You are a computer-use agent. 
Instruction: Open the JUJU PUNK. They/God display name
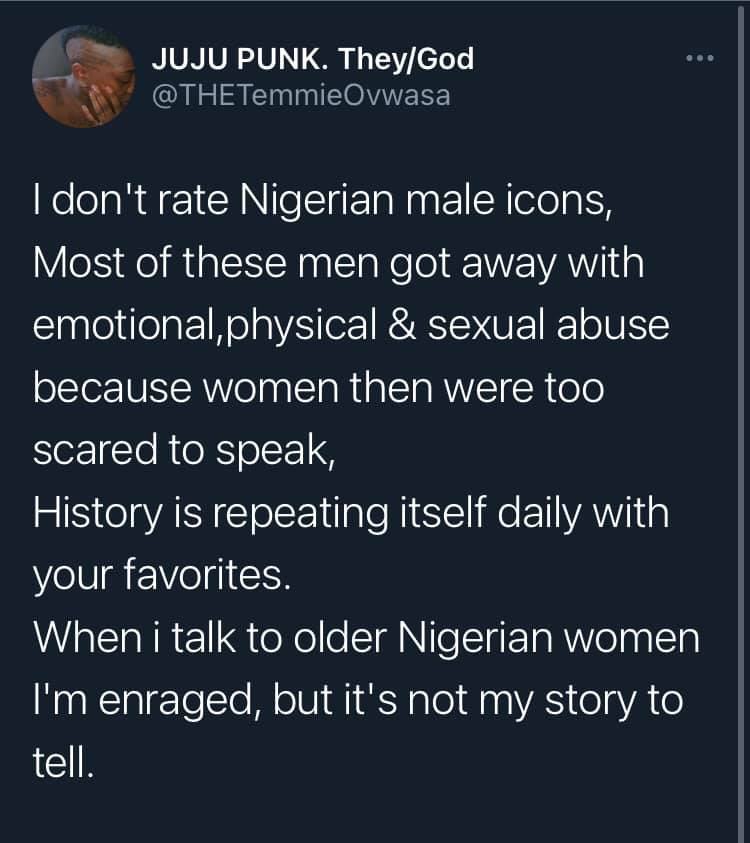[312, 60]
